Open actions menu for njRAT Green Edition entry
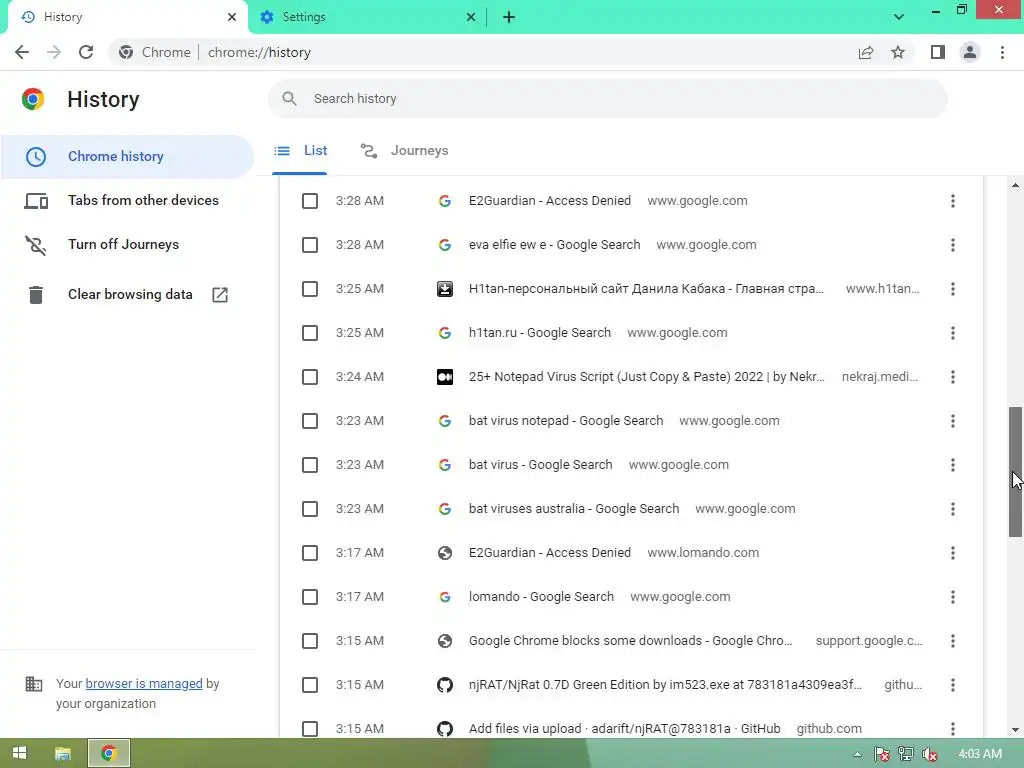The height and width of the screenshot is (768, 1024). (953, 685)
